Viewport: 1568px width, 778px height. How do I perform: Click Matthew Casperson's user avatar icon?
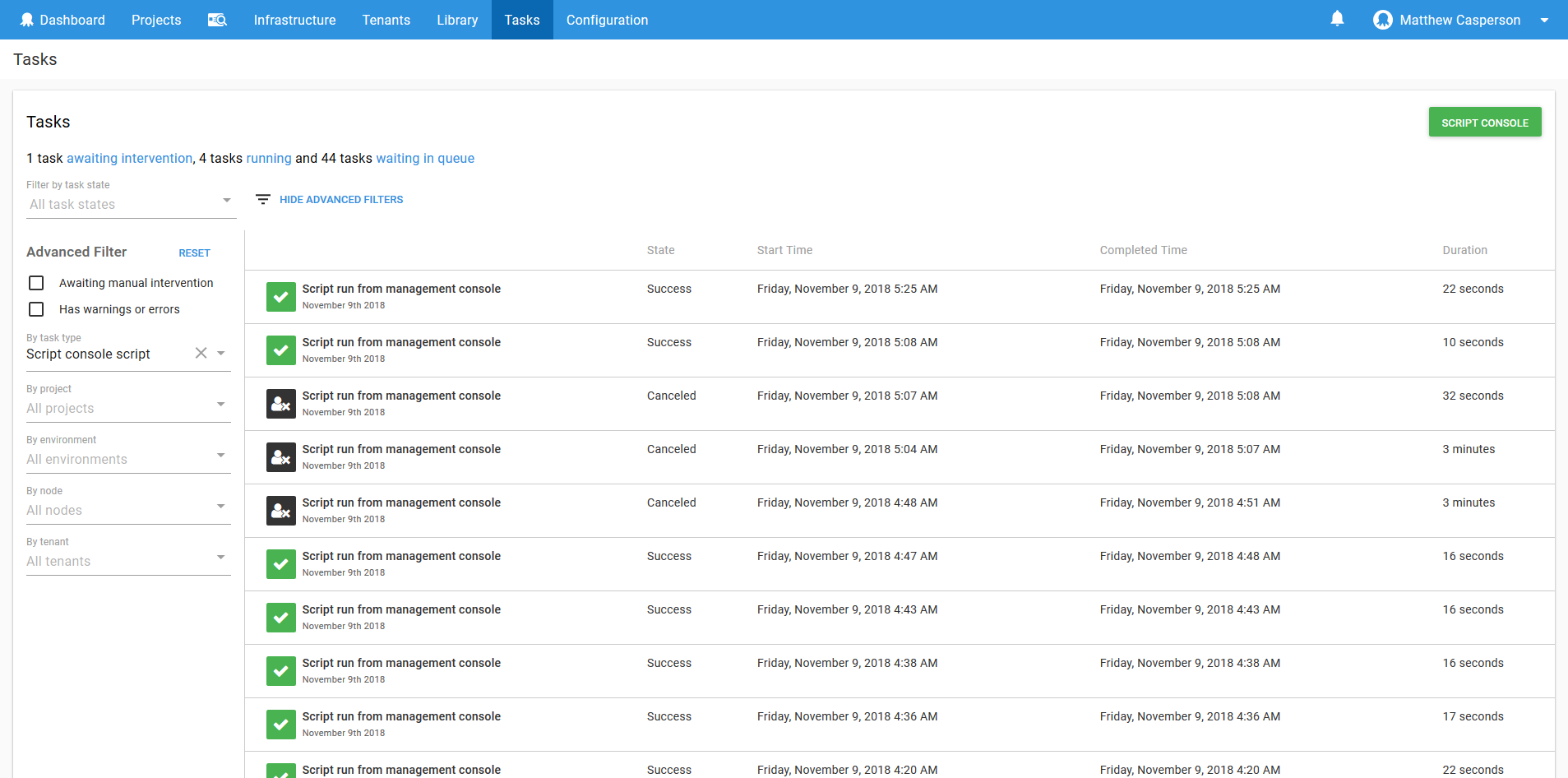pos(1382,20)
